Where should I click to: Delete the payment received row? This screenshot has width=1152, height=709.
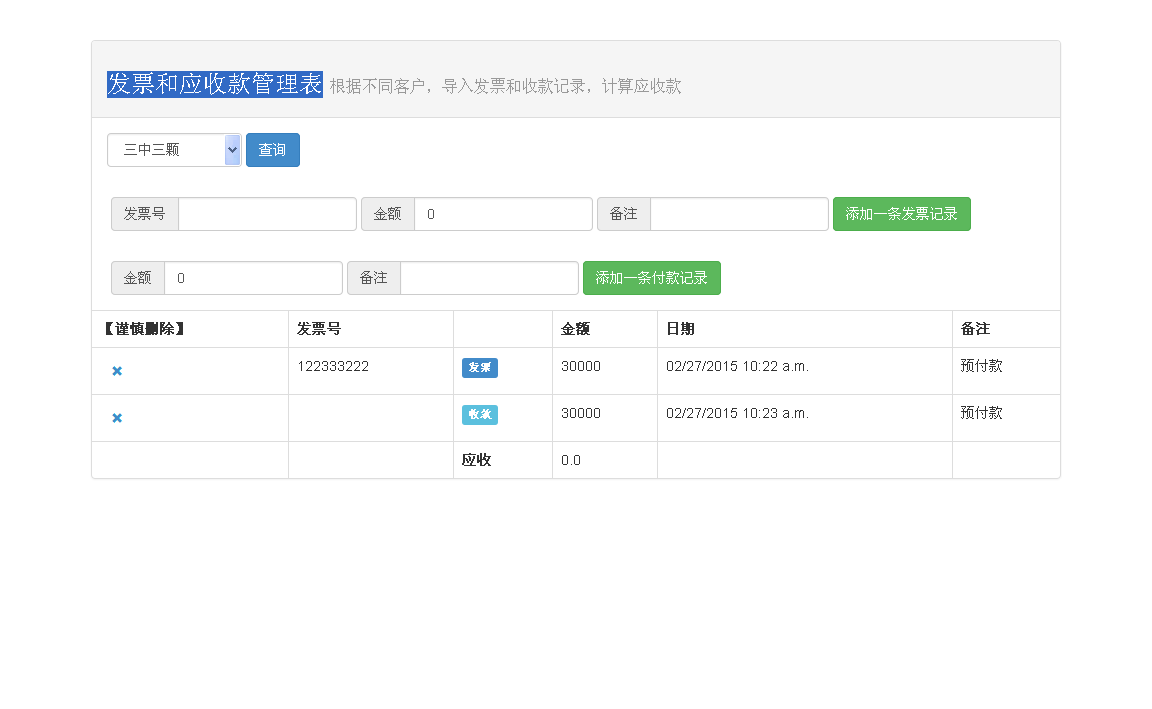pyautogui.click(x=117, y=418)
